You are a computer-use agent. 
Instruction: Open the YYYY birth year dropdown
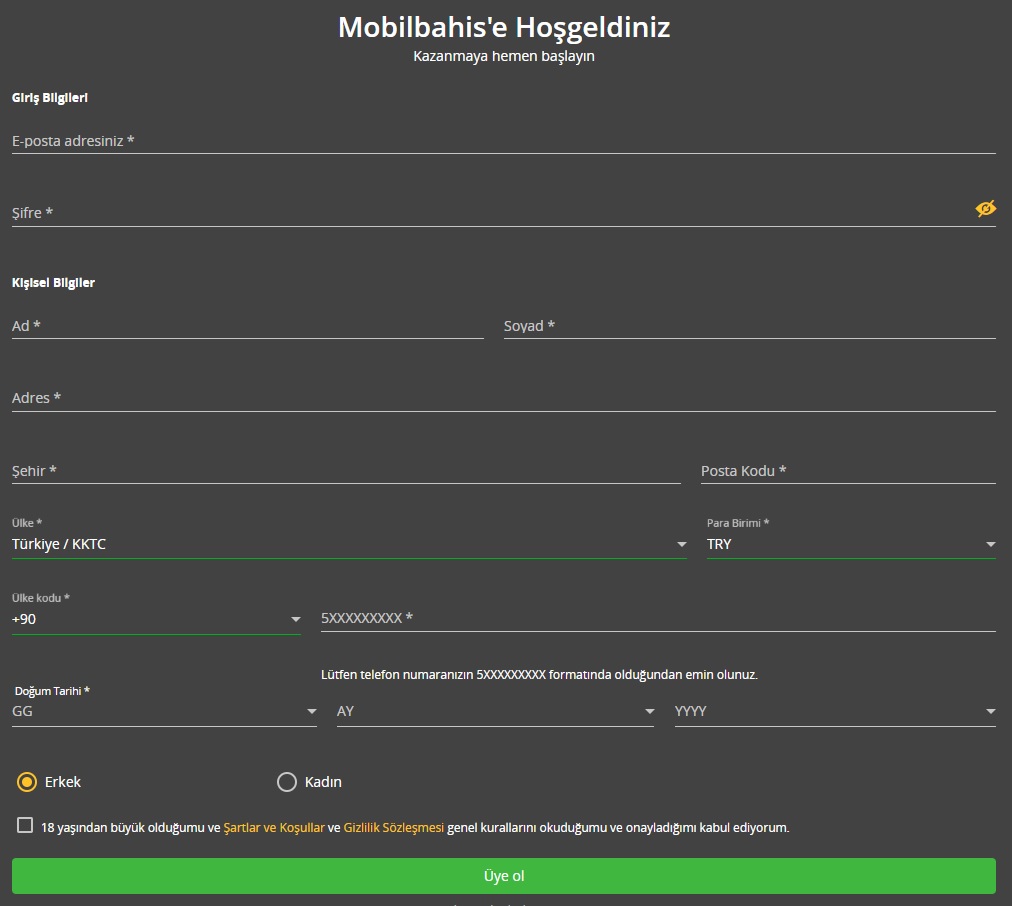835,711
